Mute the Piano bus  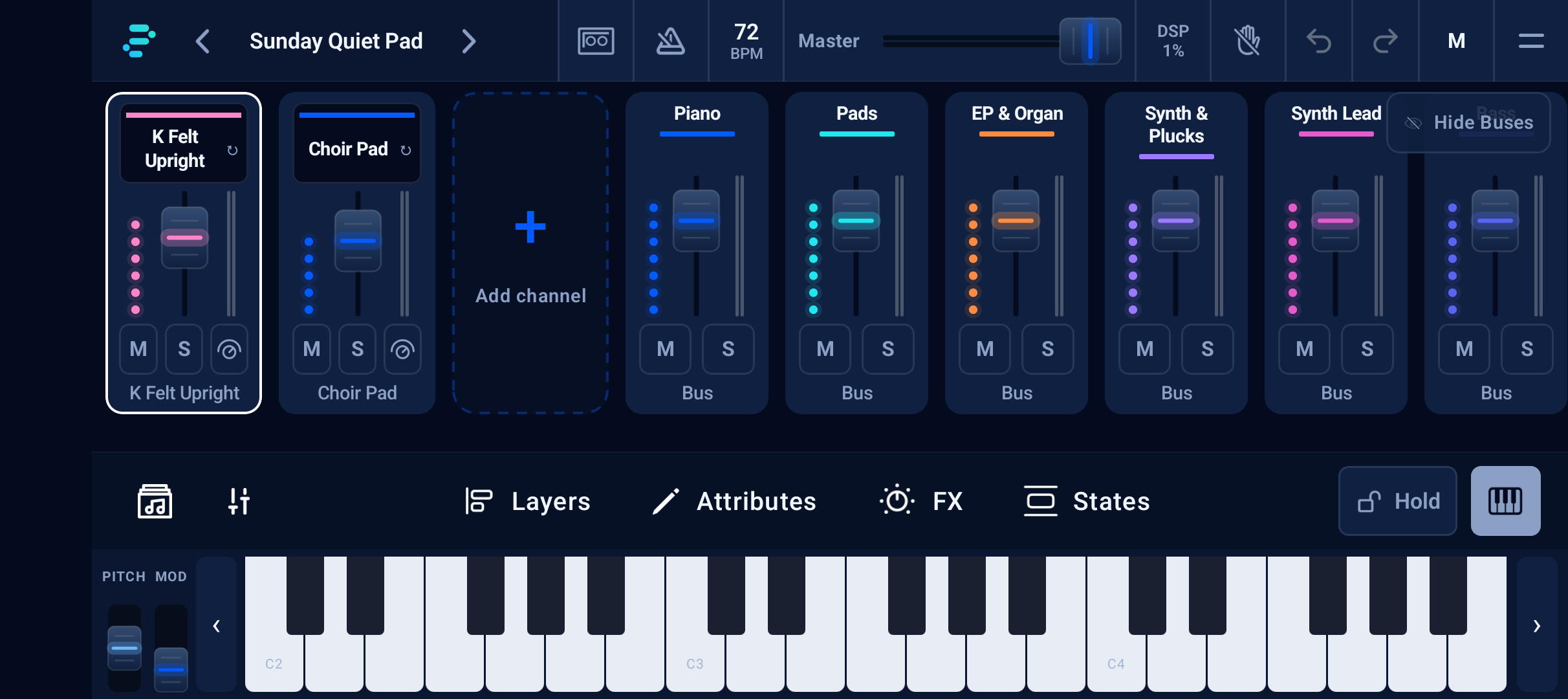coord(665,349)
